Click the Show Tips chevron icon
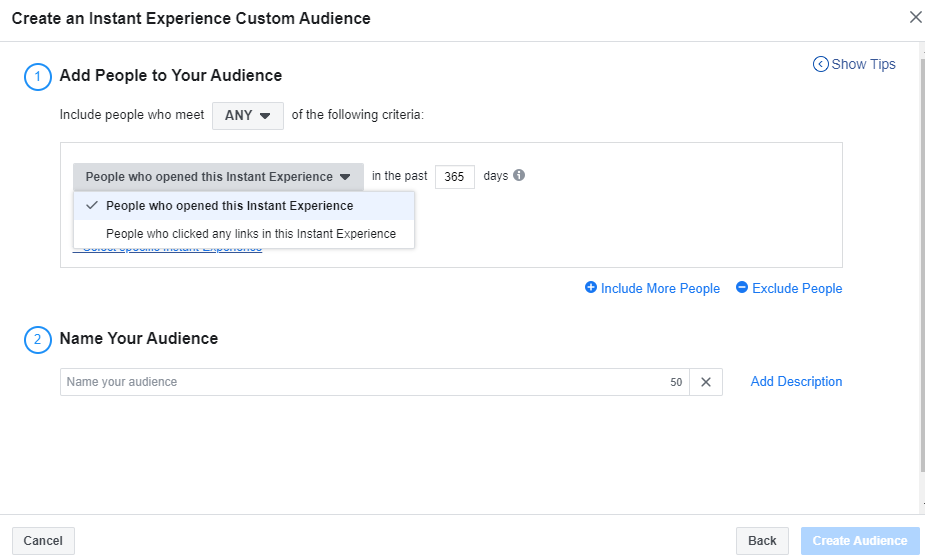This screenshot has height=558, width=925. pyautogui.click(x=821, y=64)
